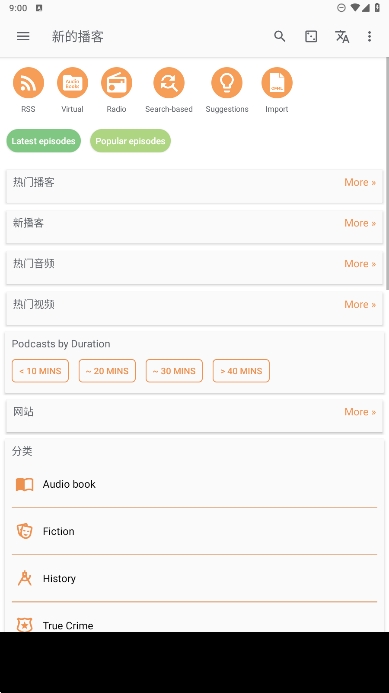Select the Popular episodes chip
389x693 pixels.
(x=130, y=141)
